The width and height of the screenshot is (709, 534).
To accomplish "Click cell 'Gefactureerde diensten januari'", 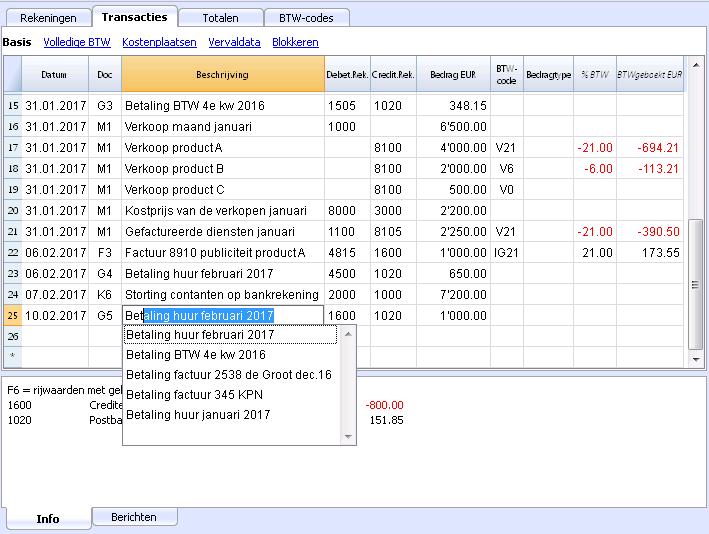I will tap(223, 232).
